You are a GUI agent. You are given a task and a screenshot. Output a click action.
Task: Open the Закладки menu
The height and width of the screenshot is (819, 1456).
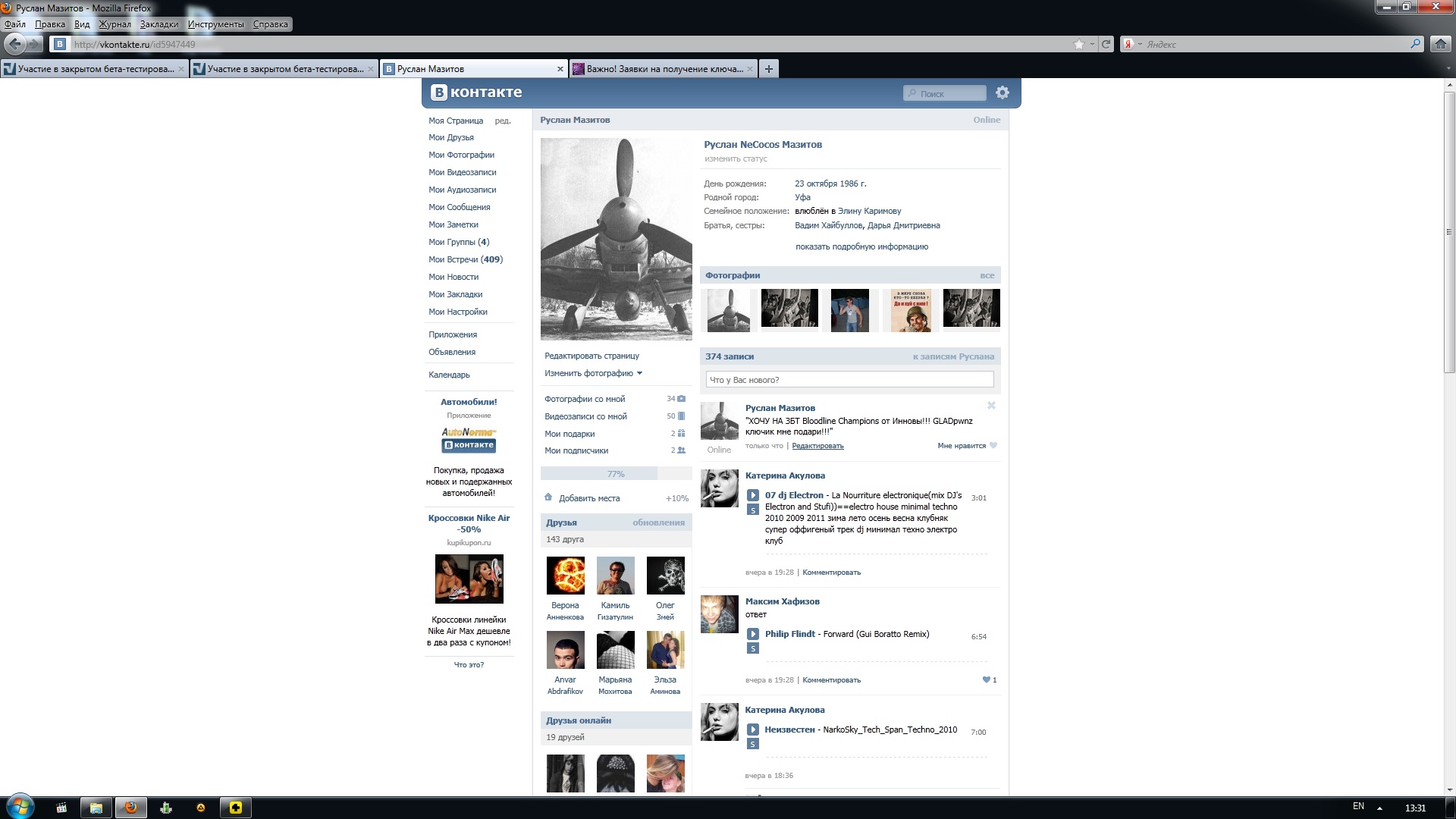pos(158,24)
